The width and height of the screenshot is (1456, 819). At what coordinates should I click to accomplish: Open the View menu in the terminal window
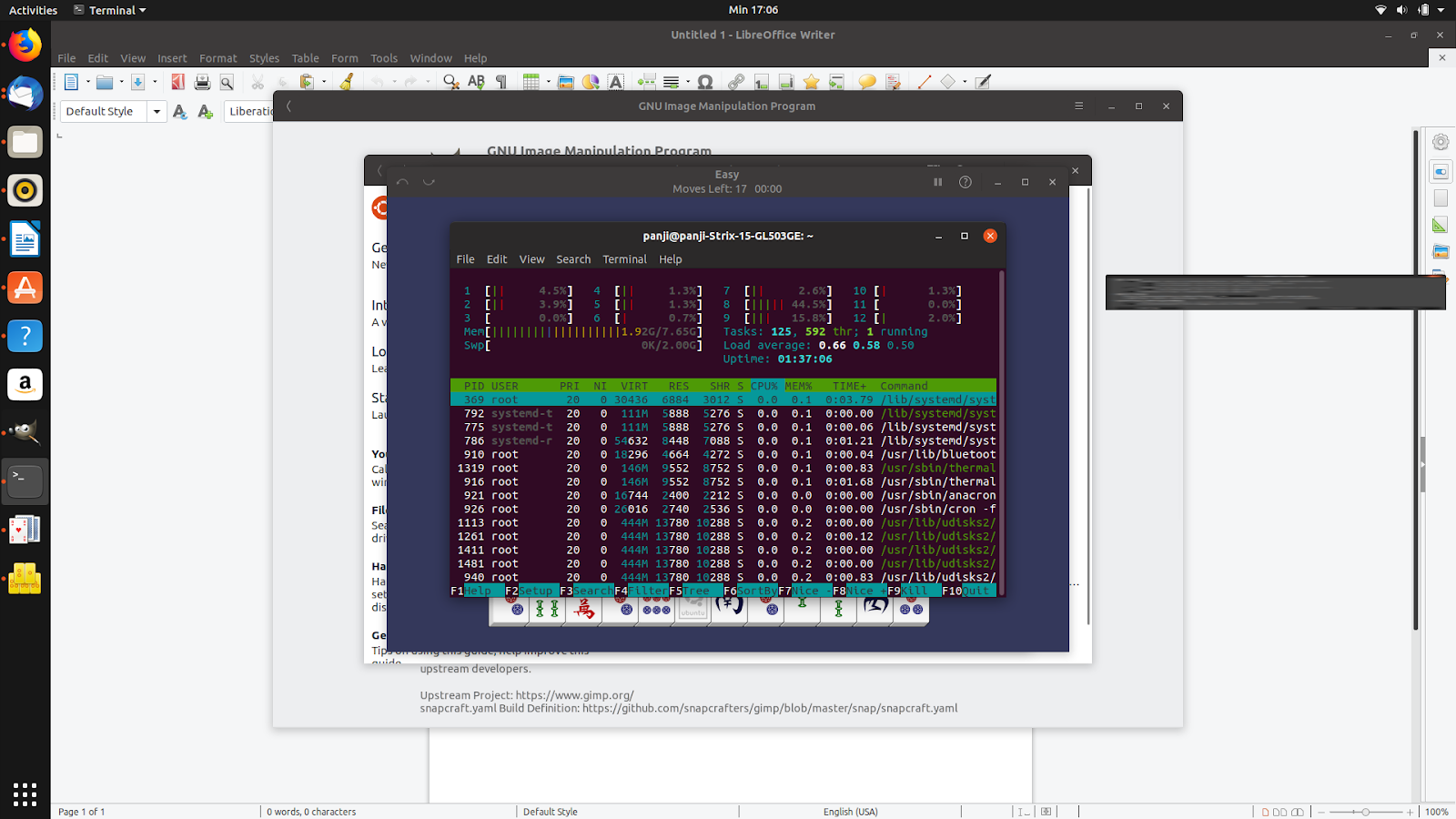point(532,259)
